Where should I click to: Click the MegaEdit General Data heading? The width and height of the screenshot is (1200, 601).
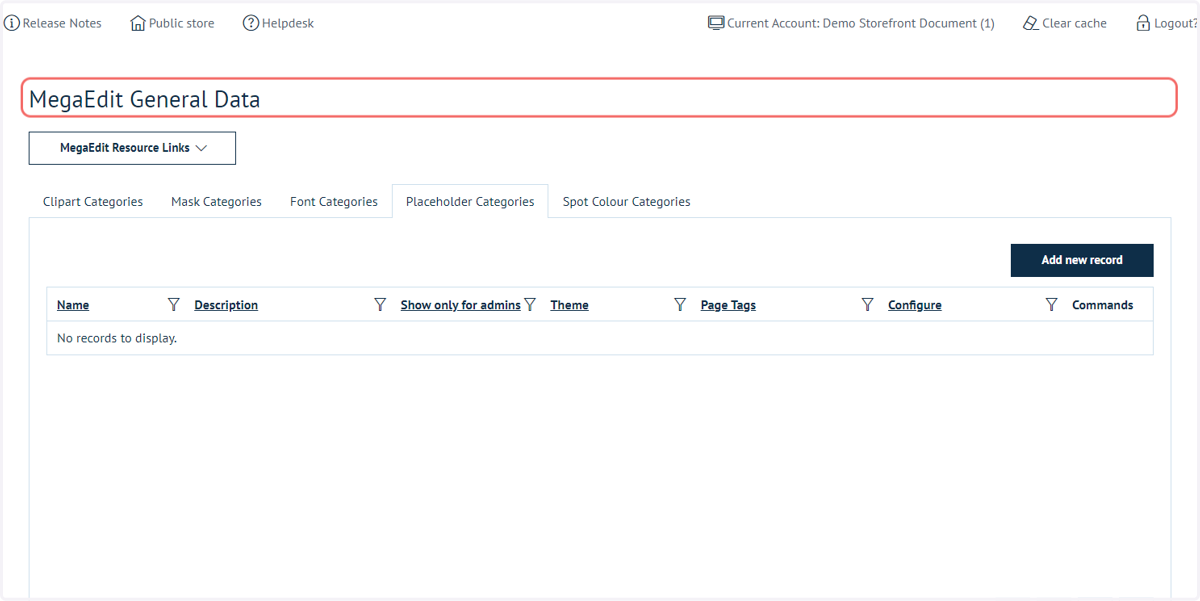[x=145, y=99]
